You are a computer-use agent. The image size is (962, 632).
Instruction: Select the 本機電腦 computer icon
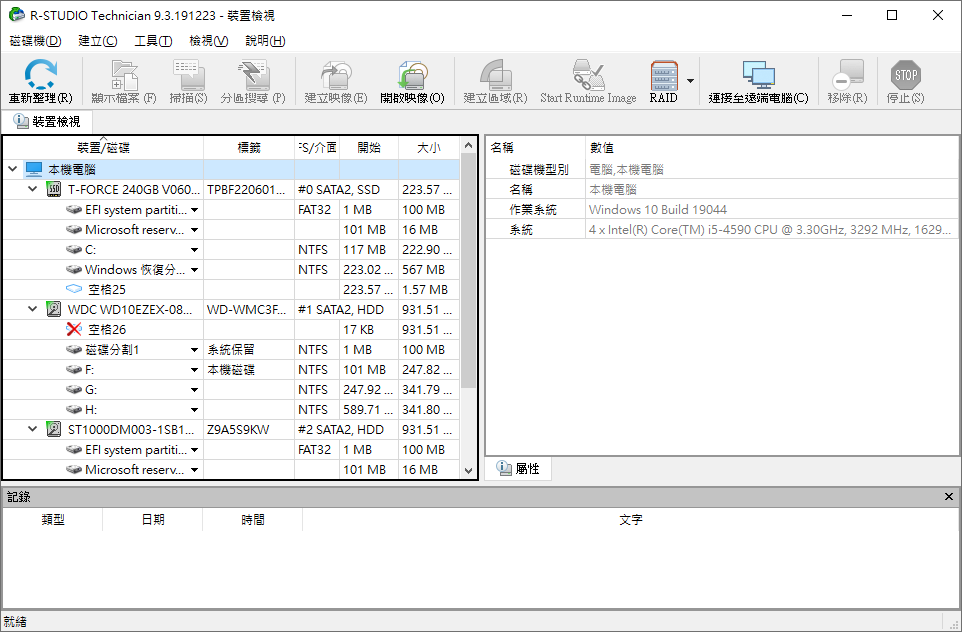(34, 169)
